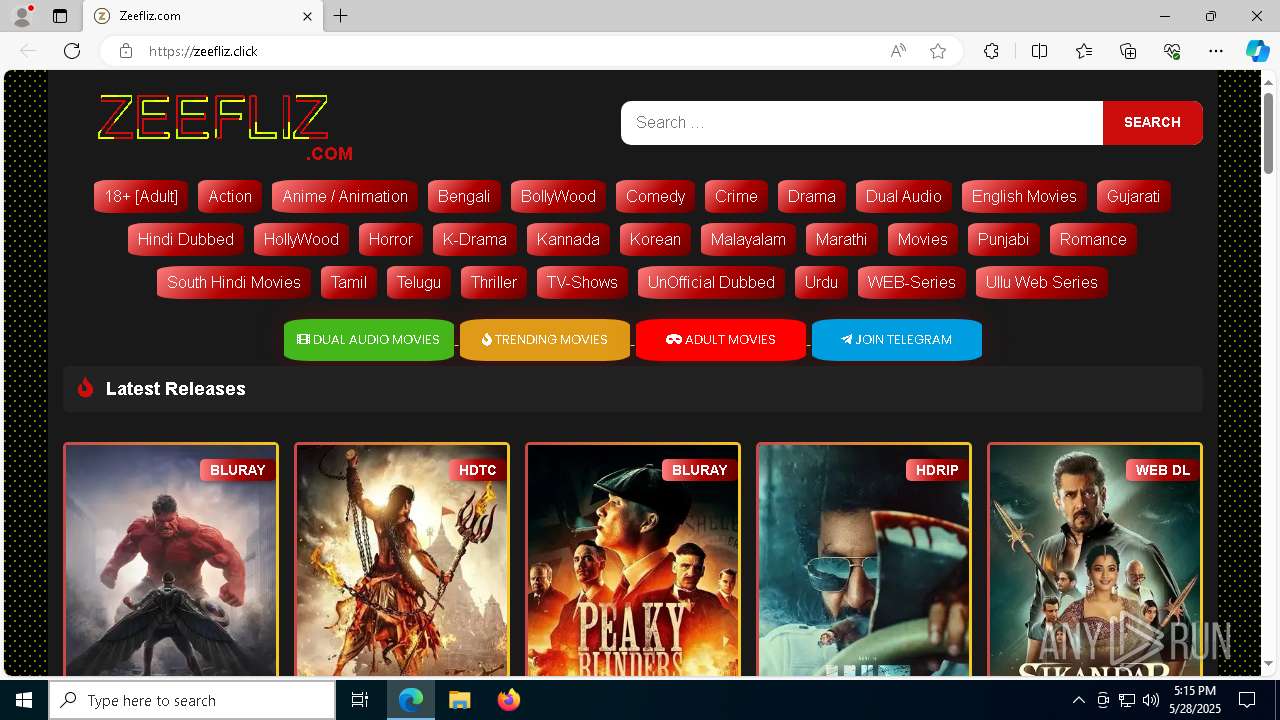Image resolution: width=1280 pixels, height=720 pixels.
Task: Open TV-Shows category
Action: [x=582, y=282]
